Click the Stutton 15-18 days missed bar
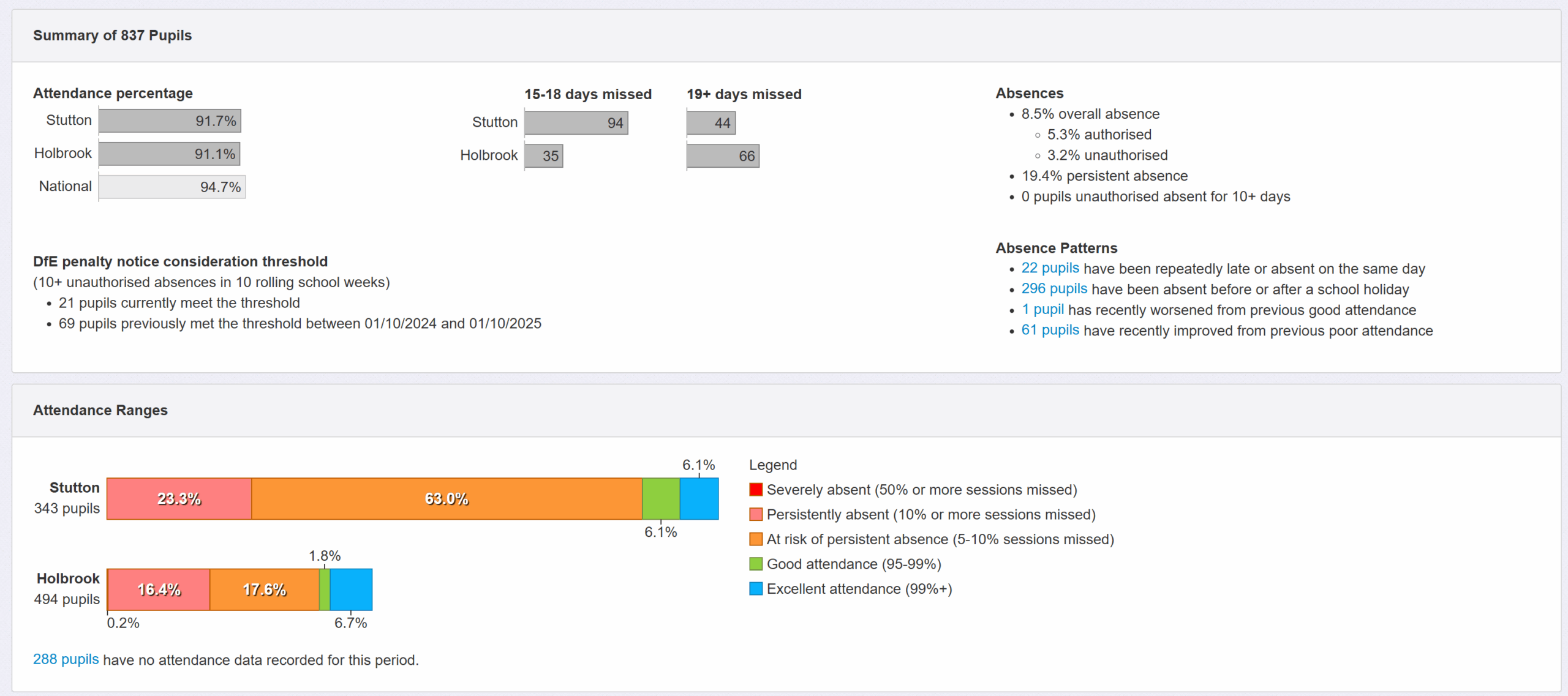This screenshot has height=696, width=1568. pos(576,123)
